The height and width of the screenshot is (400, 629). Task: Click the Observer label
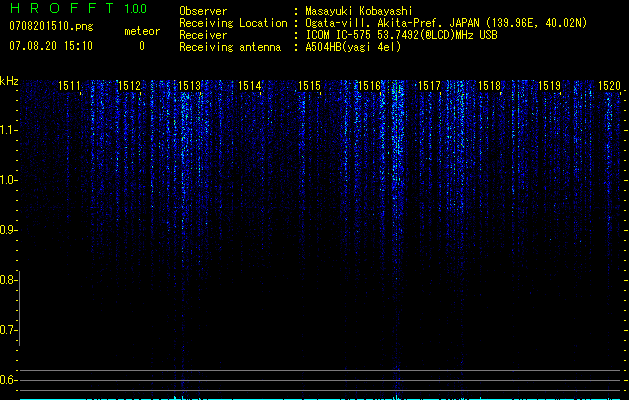(x=203, y=11)
